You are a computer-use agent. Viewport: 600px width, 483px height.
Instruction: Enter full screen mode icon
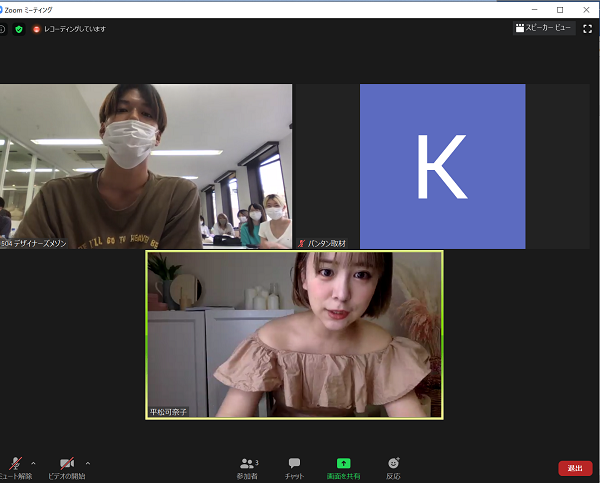(588, 29)
